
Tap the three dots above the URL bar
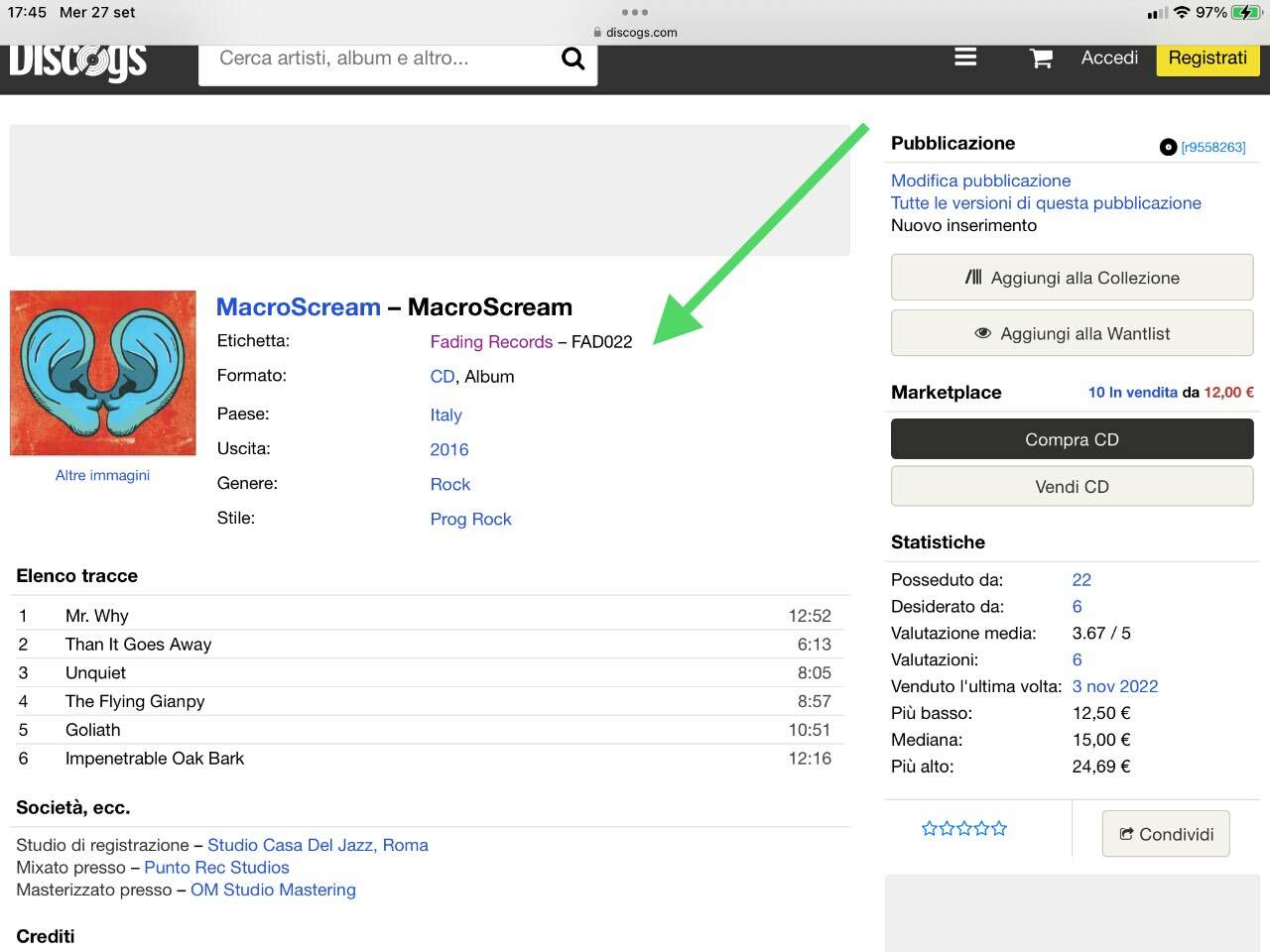pos(635,12)
